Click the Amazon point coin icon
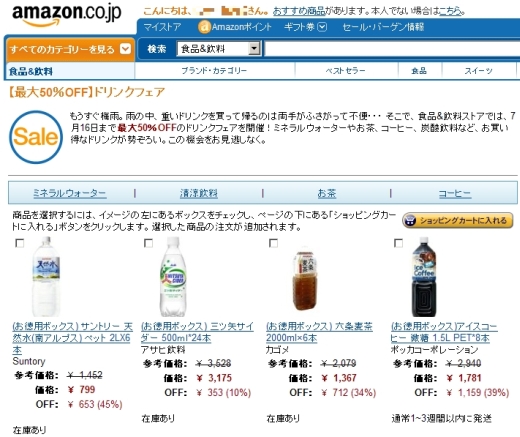This screenshot has height=437, width=520. tap(204, 27)
